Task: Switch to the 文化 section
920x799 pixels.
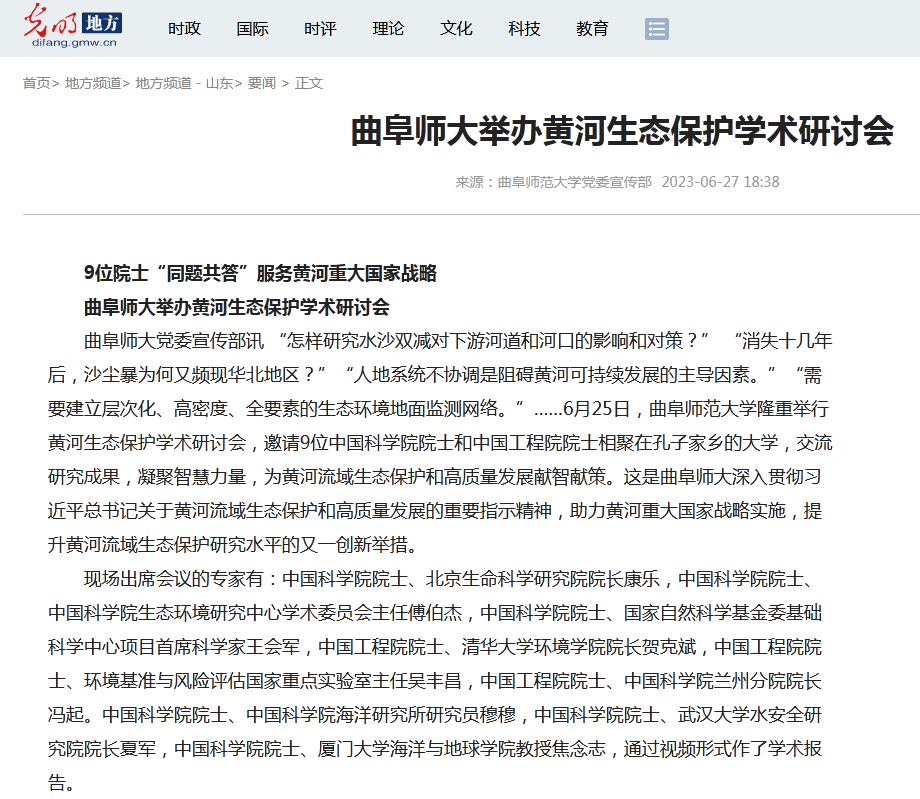Action: (456, 29)
